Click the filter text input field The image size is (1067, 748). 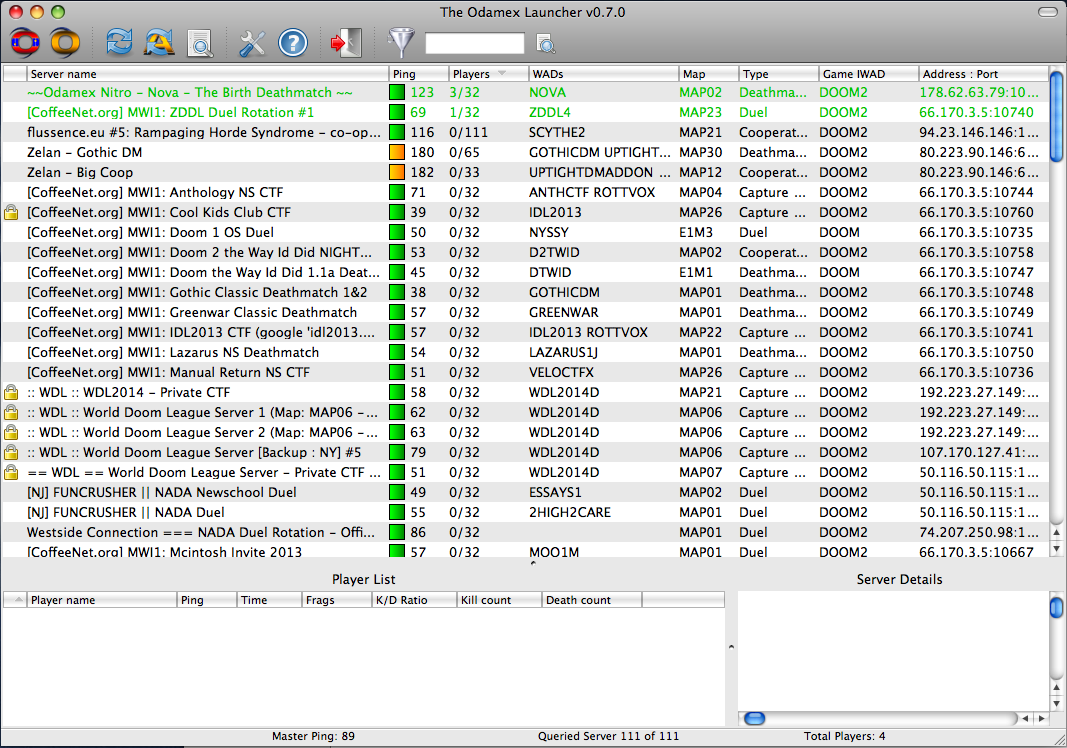click(x=474, y=43)
